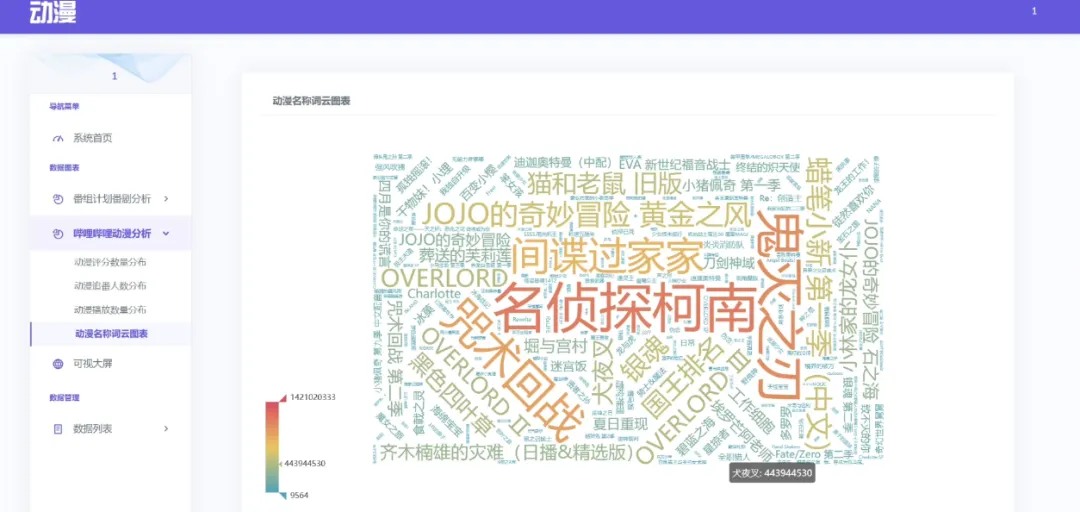Click the word 堀与宫村 in the cloud
Screen dimensions: 1080x512
coord(554,345)
